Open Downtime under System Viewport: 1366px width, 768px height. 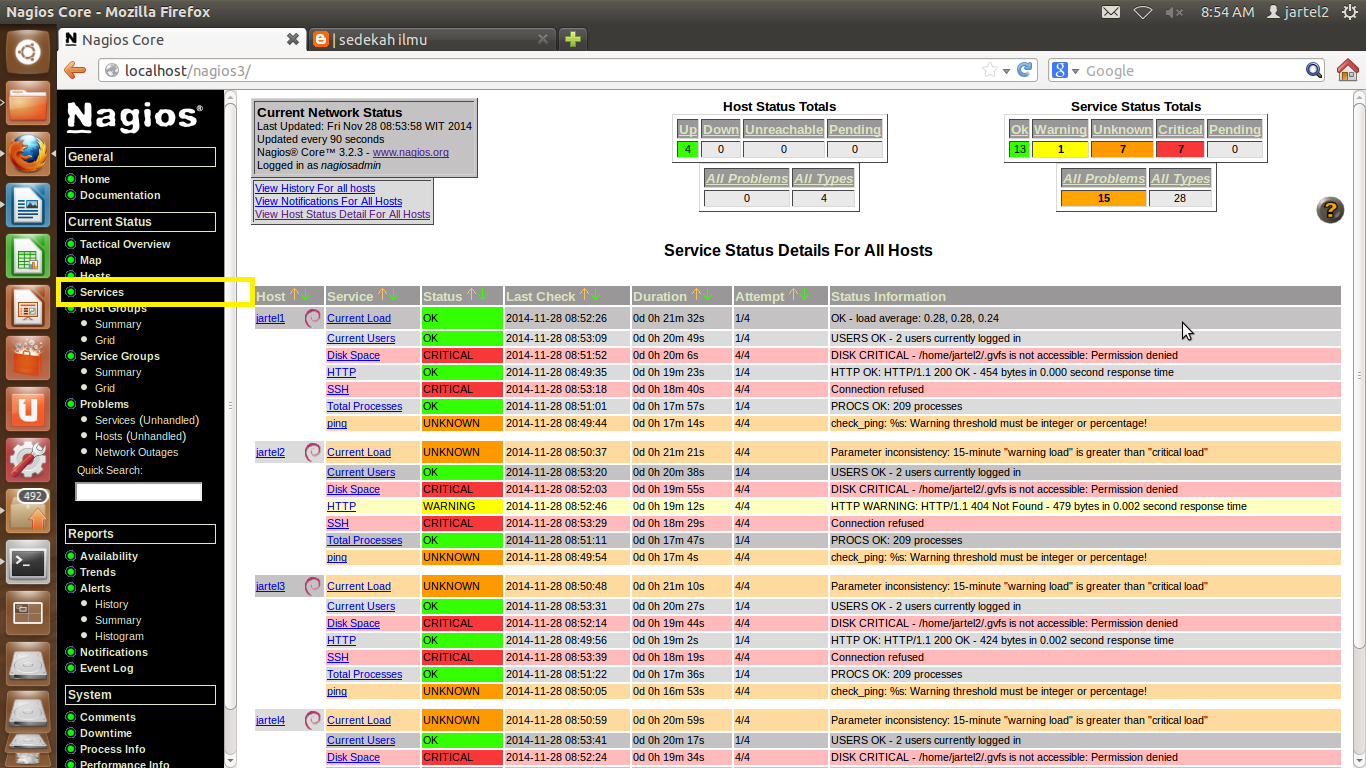[x=106, y=733]
